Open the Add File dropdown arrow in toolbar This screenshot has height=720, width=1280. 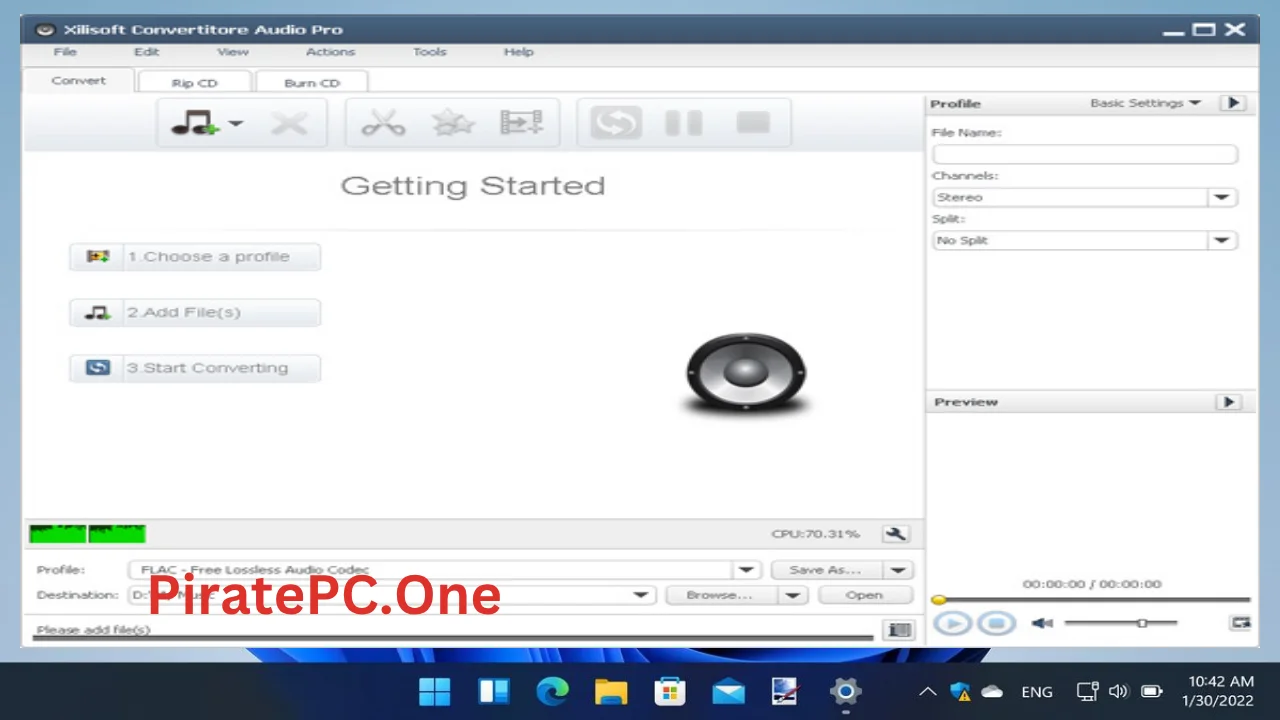[236, 124]
